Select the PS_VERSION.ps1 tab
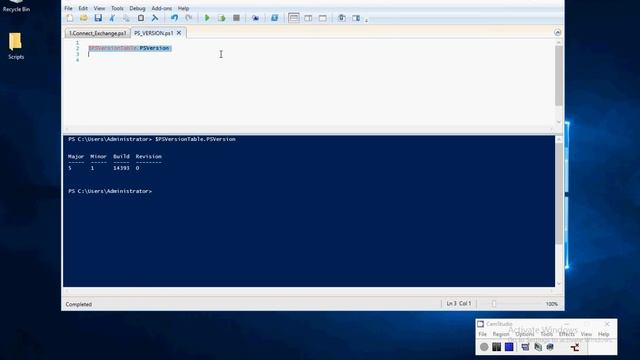 coord(153,33)
